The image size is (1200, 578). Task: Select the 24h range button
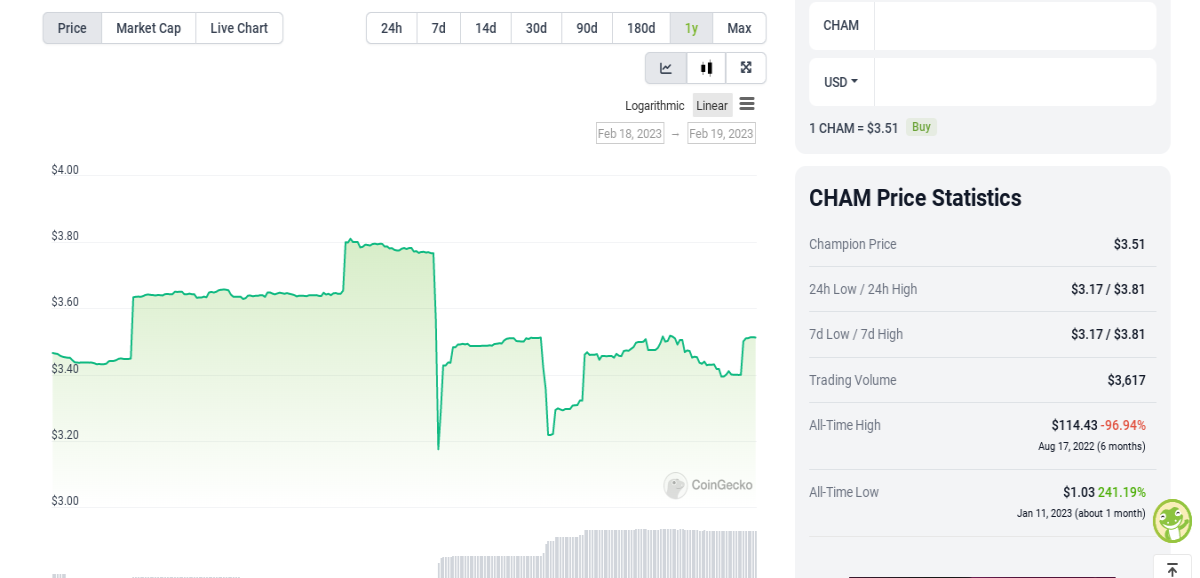pyautogui.click(x=391, y=28)
